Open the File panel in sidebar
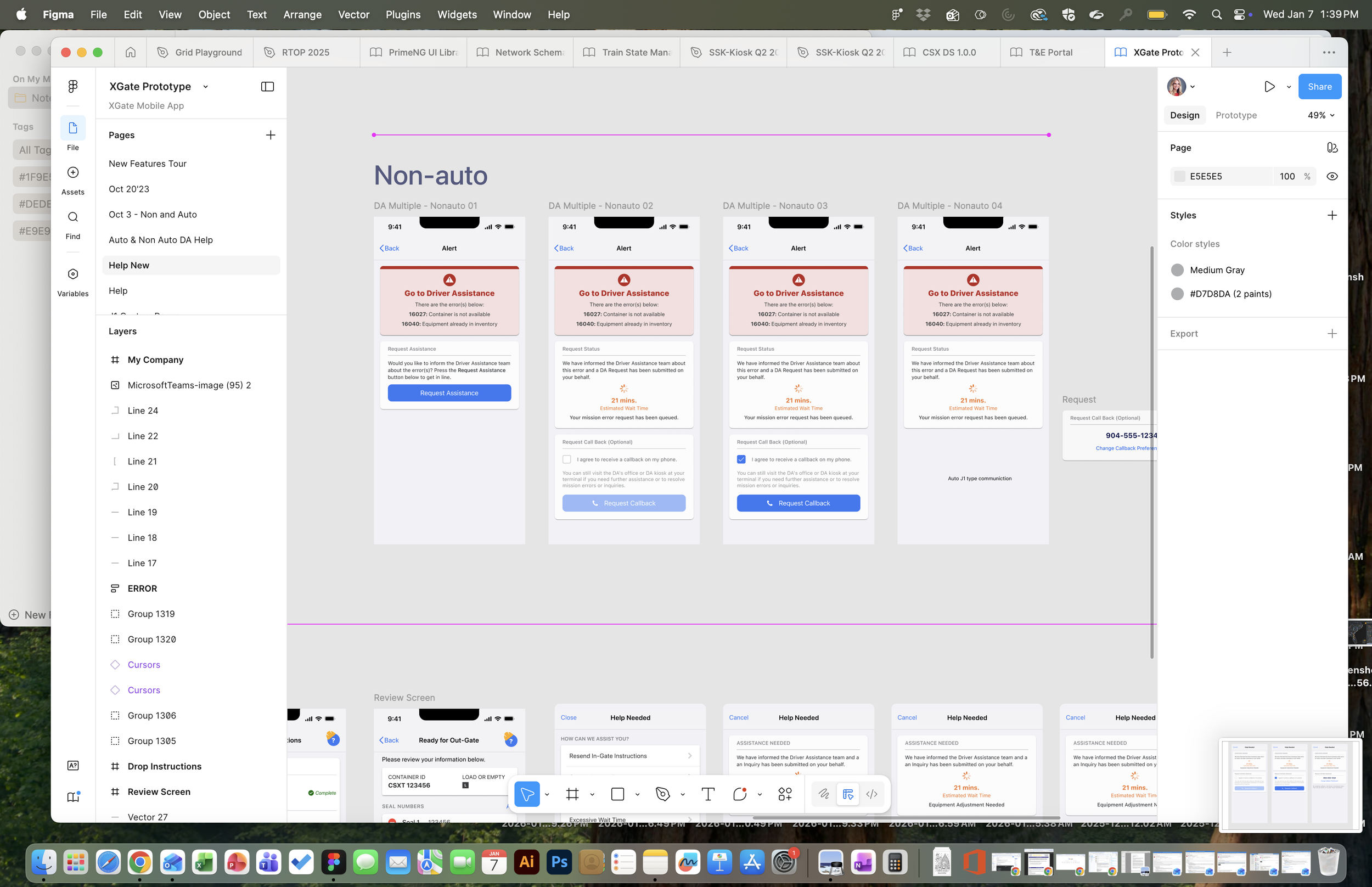Image resolution: width=1372 pixels, height=887 pixels. tap(72, 133)
